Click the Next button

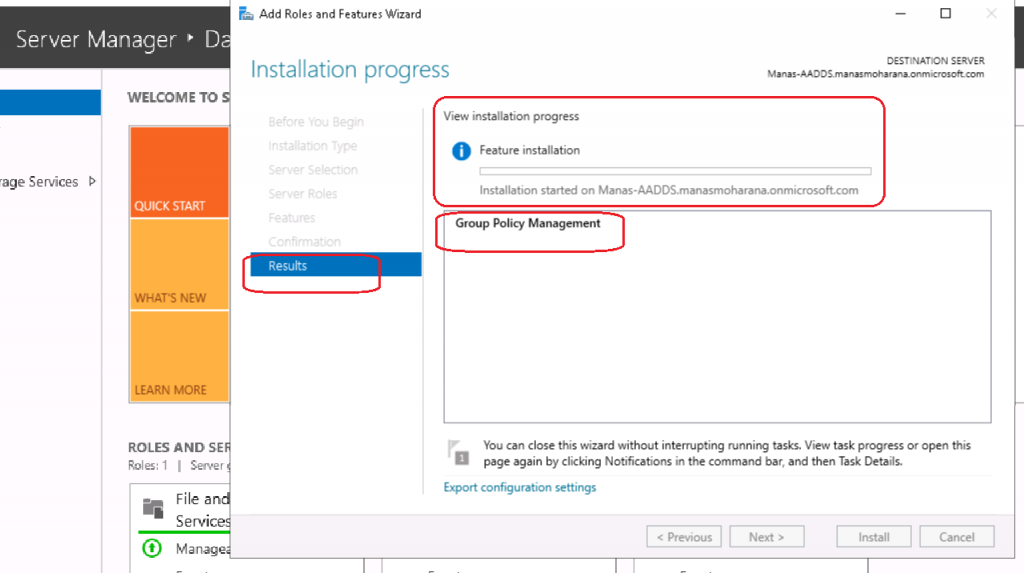[x=766, y=537]
